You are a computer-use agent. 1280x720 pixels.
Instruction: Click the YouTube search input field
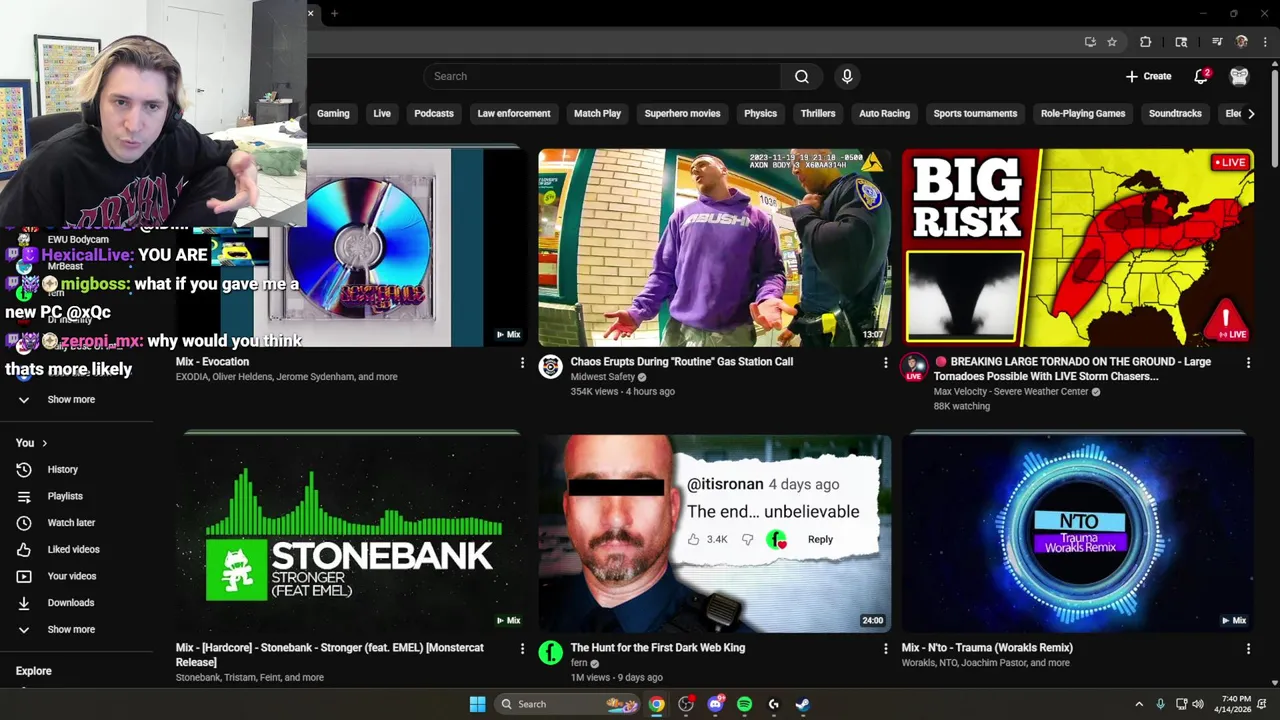tap(602, 76)
